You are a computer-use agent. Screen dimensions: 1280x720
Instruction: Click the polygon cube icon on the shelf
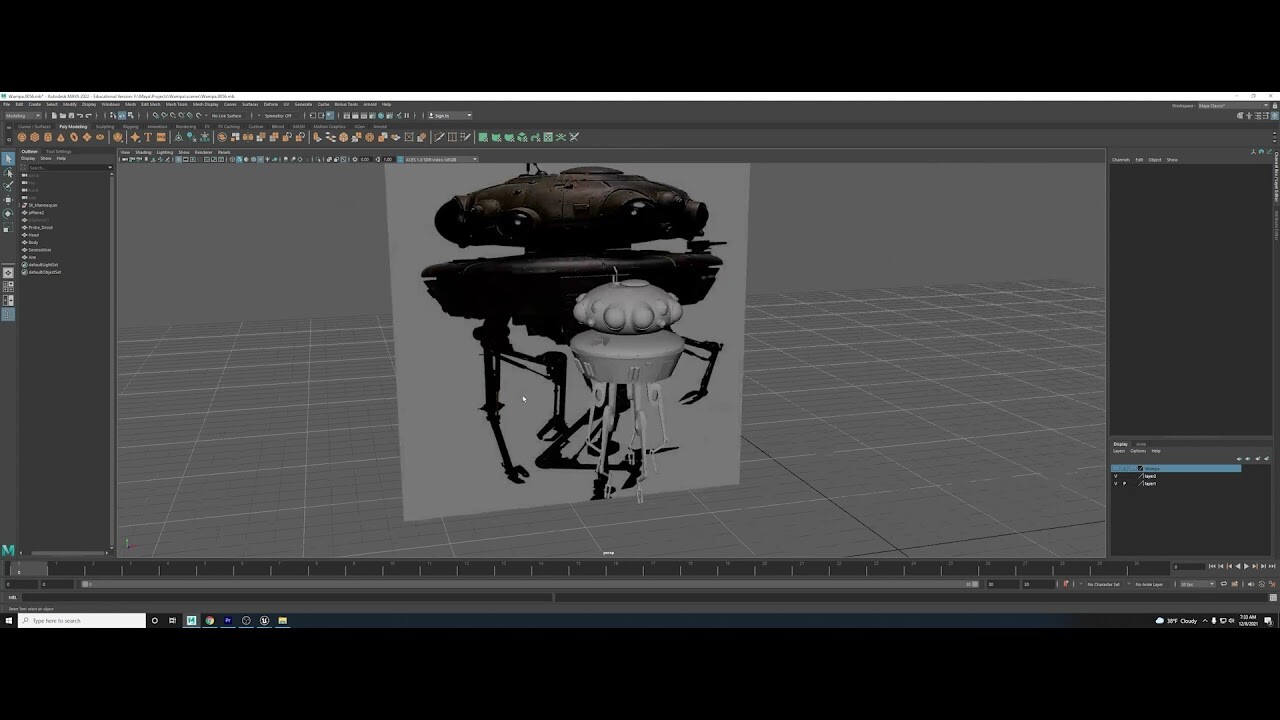pyautogui.click(x=33, y=137)
